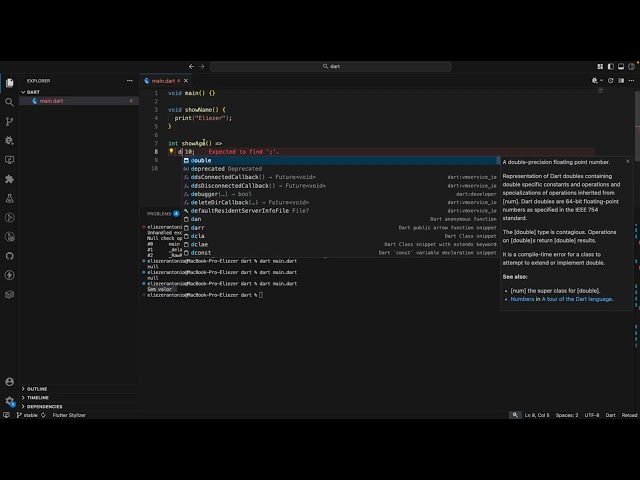Click the Dart language mode indicator
The height and width of the screenshot is (480, 640).
tap(611, 415)
